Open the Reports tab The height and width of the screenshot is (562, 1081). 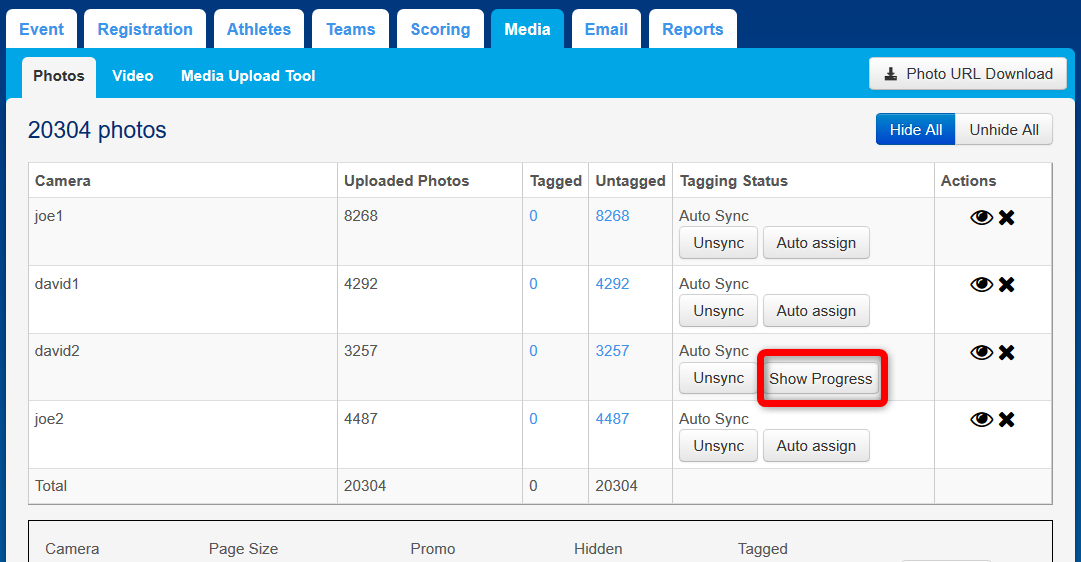692,29
